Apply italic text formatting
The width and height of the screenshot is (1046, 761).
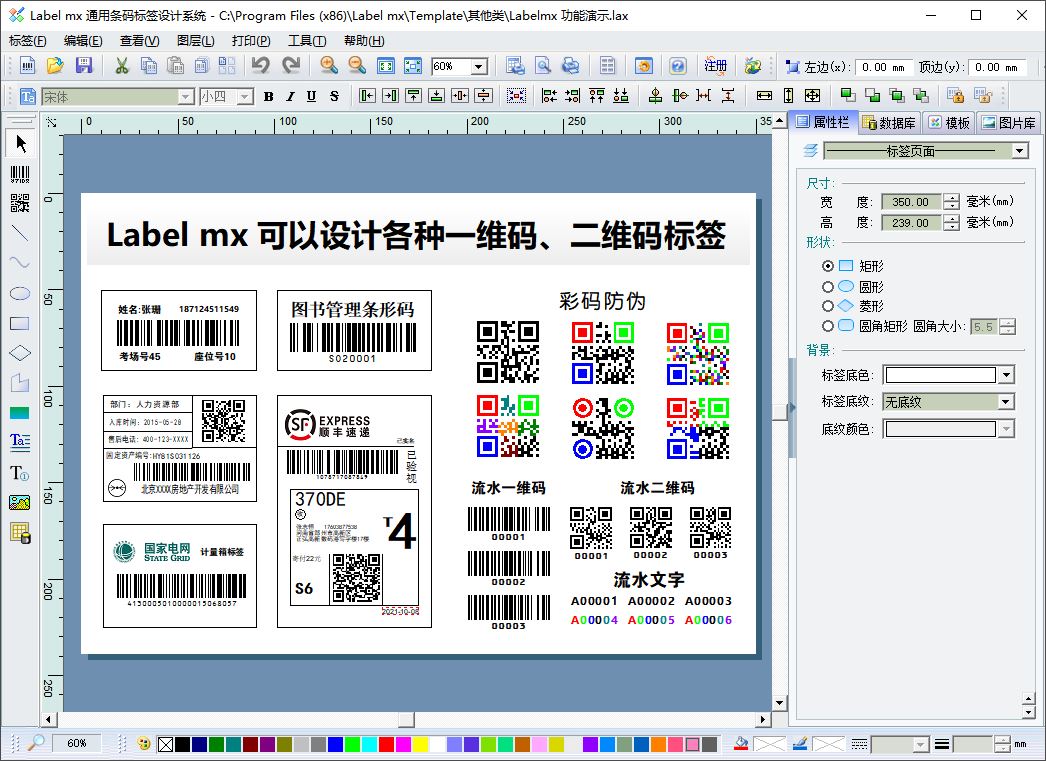point(290,97)
